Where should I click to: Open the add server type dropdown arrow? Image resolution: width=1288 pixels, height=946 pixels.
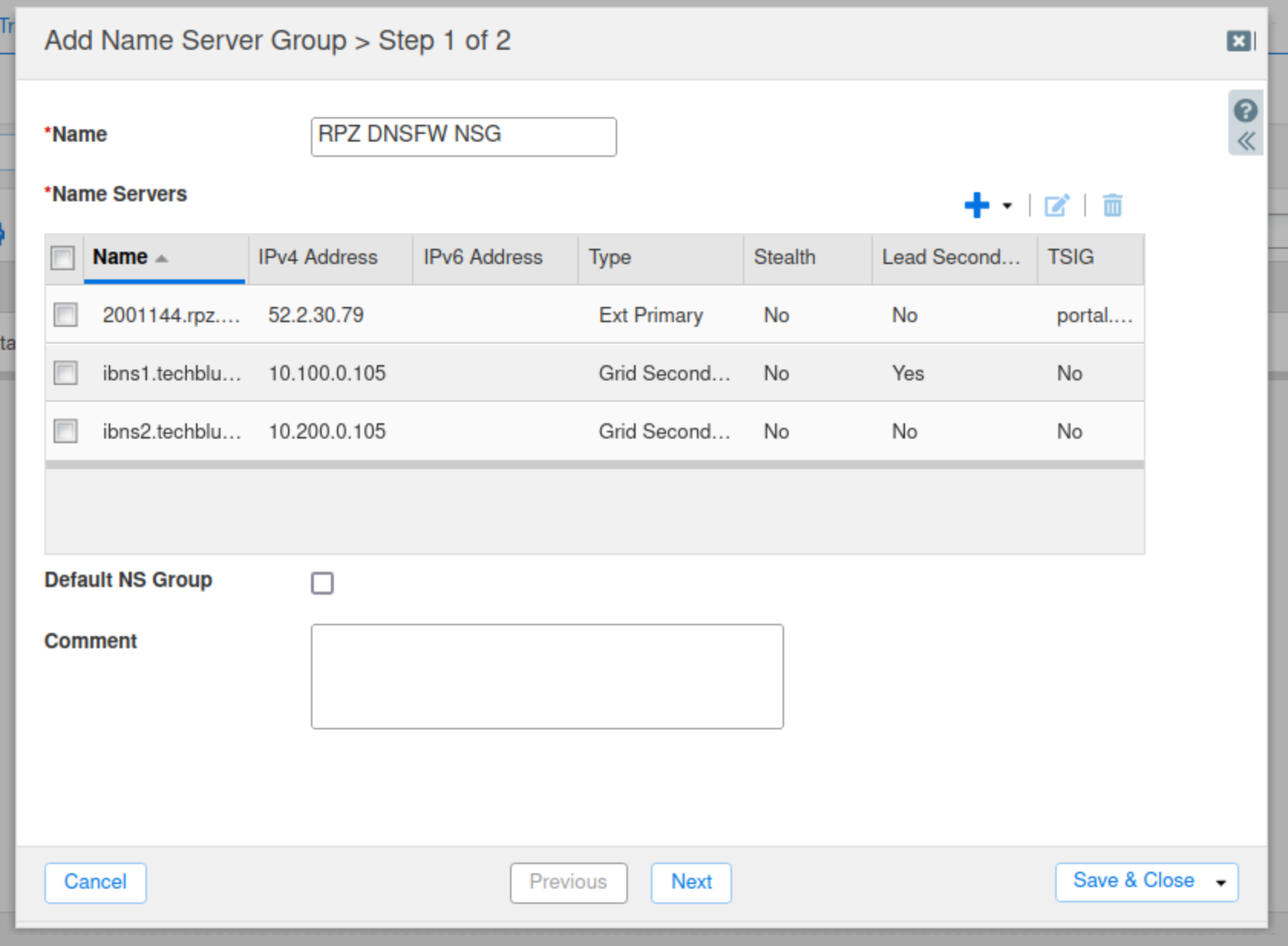point(1007,206)
